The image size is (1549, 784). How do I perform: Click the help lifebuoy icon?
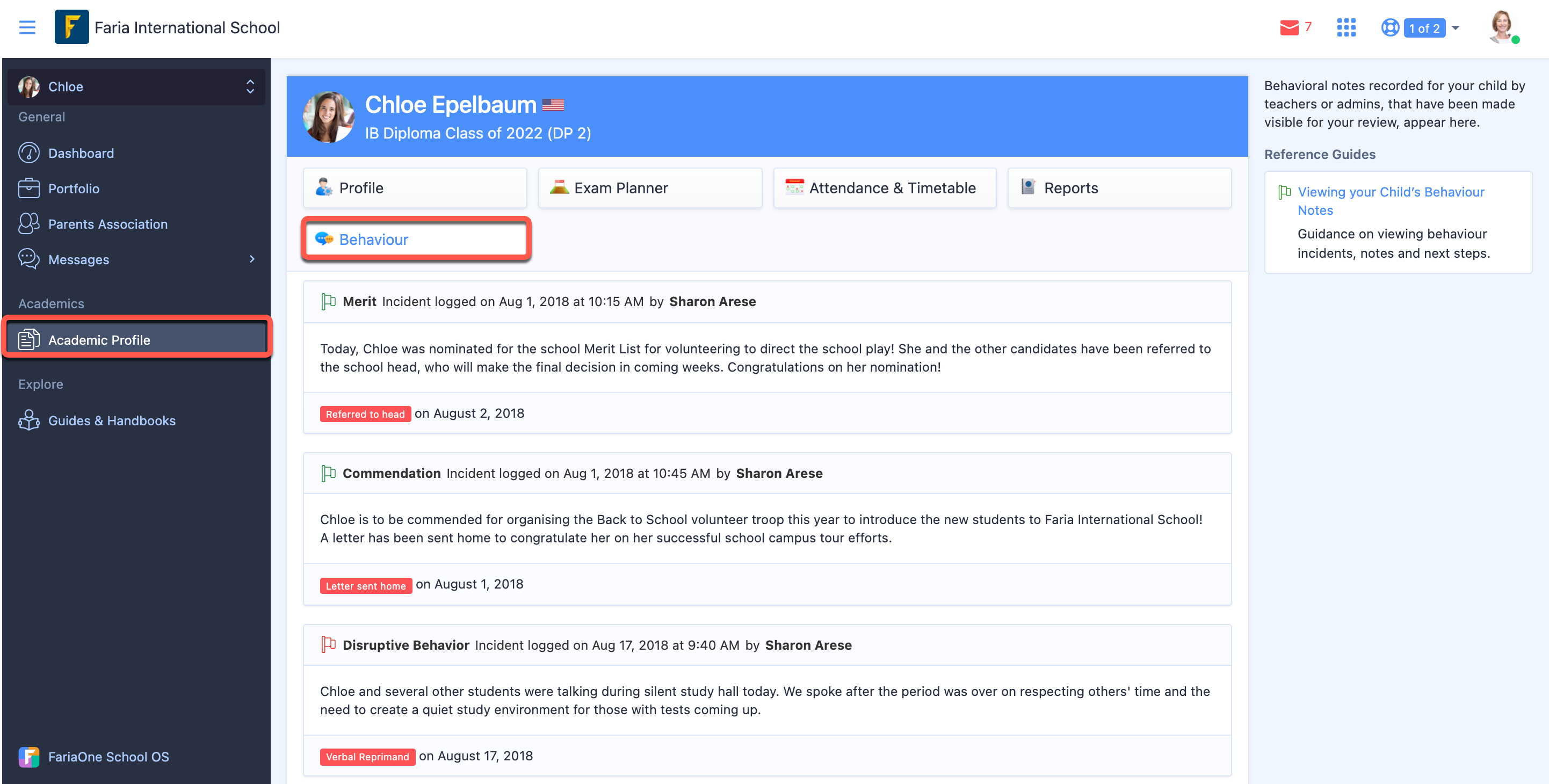[1389, 28]
